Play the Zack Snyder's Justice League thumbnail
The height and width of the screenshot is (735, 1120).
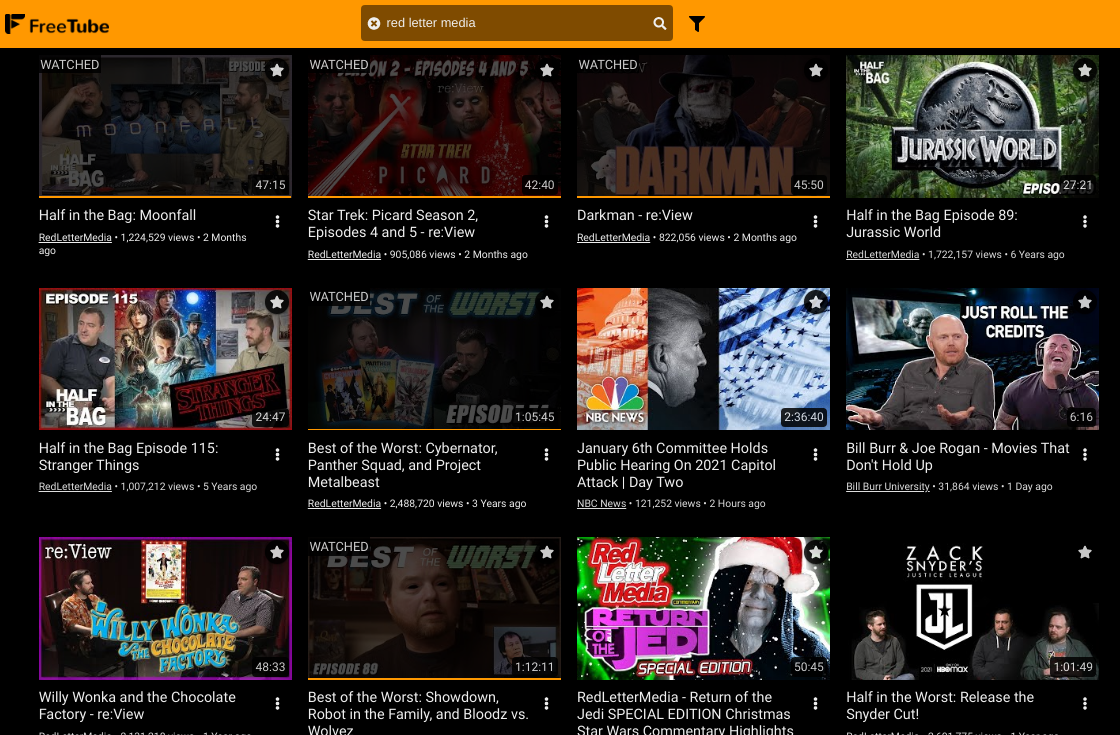click(972, 608)
